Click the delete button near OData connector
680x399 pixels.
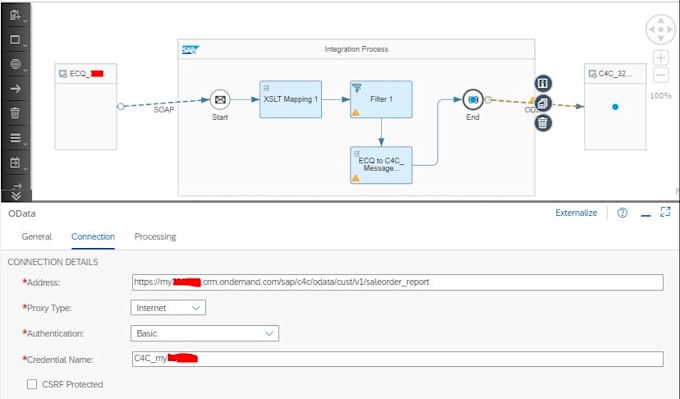point(543,123)
